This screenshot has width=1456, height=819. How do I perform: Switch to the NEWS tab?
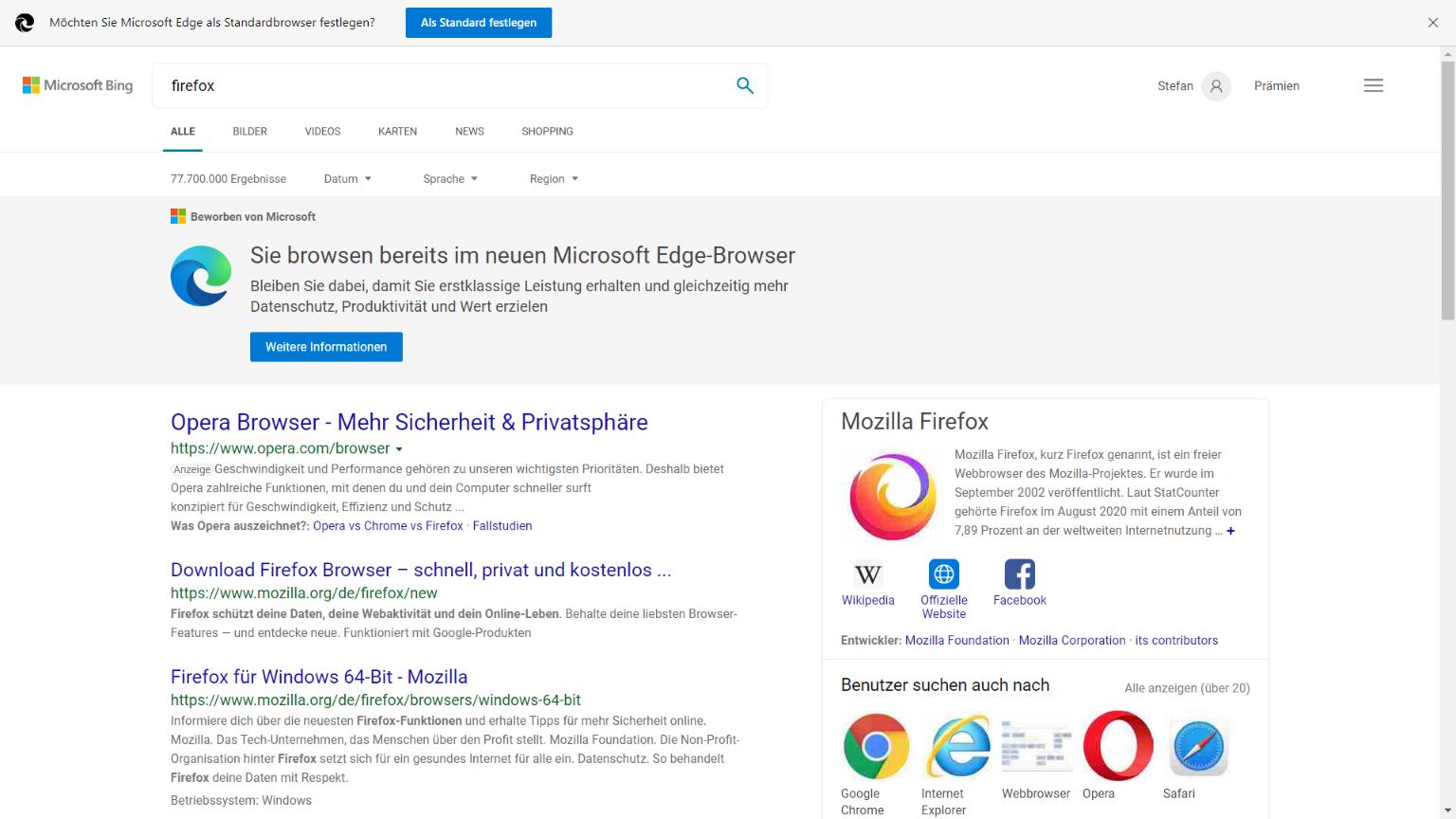pyautogui.click(x=469, y=132)
